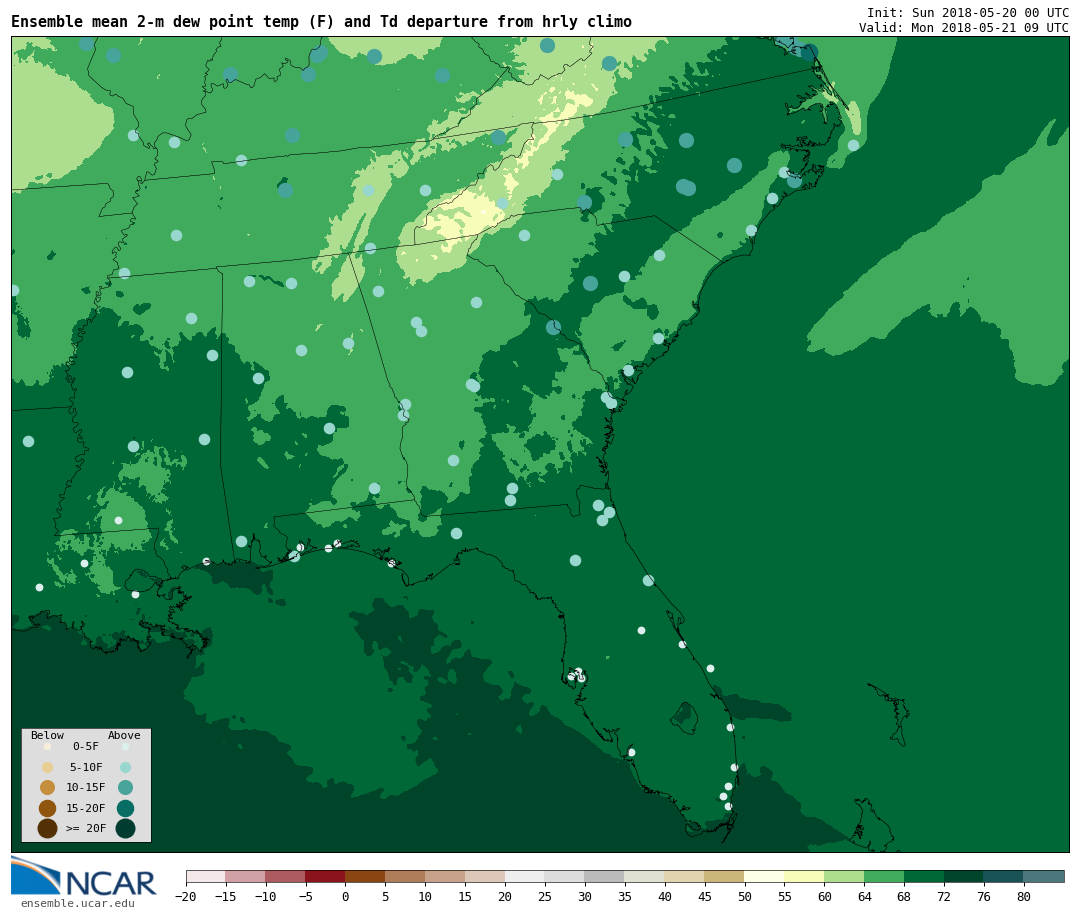Pick the 68 to 72 dark green swatch
1080x915 pixels.
(924, 877)
